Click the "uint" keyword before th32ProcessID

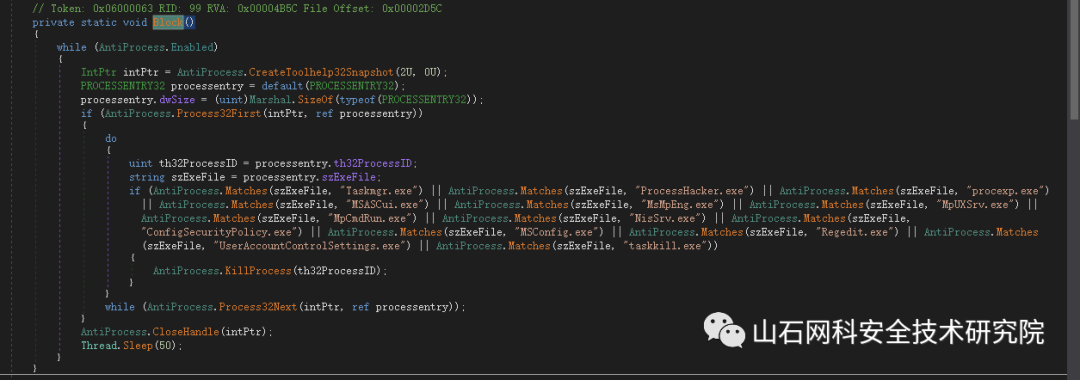point(141,163)
